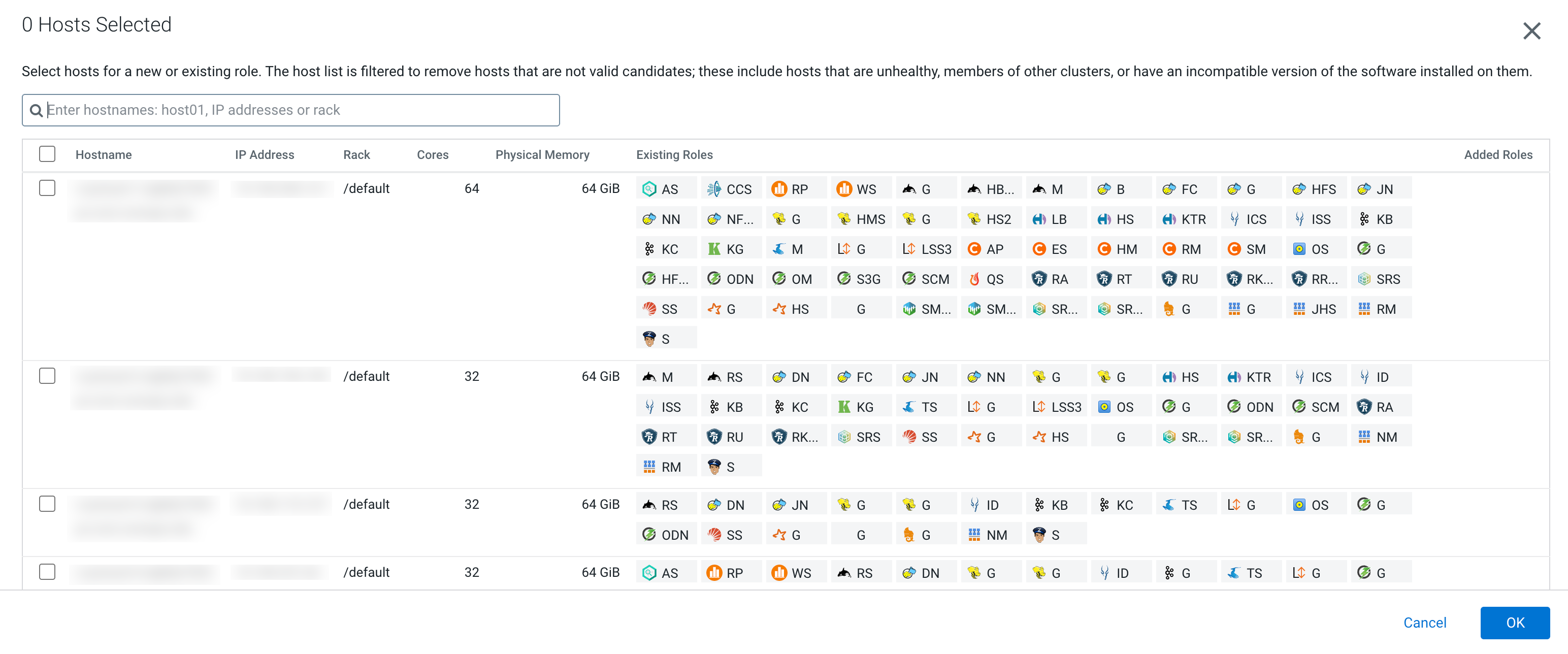Click the JHS YARN role icon
This screenshot has width=1568, height=654.
1299,309
